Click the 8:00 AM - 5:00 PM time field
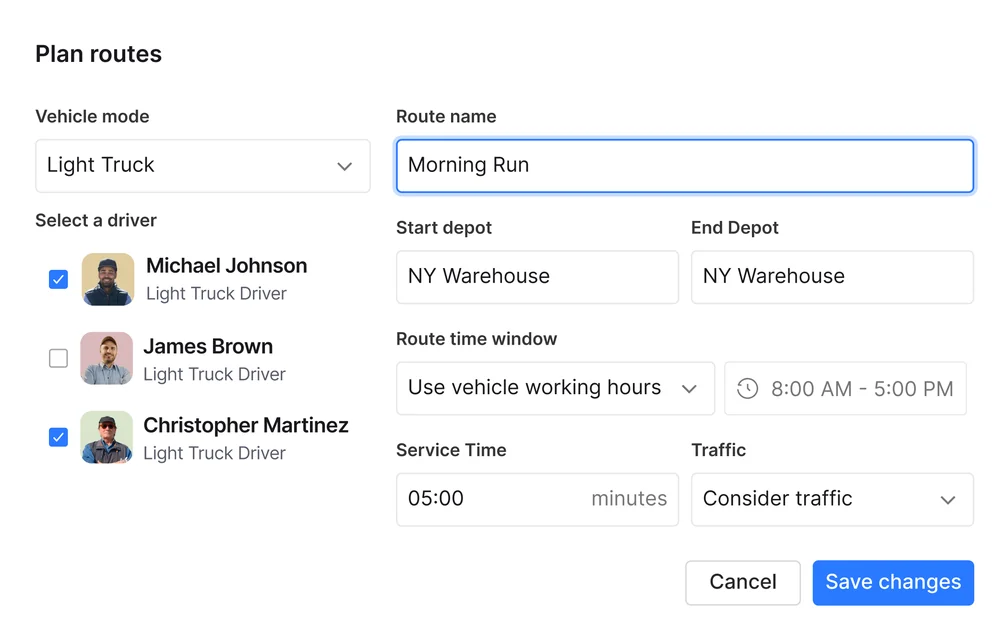1000x641 pixels. (x=846, y=388)
